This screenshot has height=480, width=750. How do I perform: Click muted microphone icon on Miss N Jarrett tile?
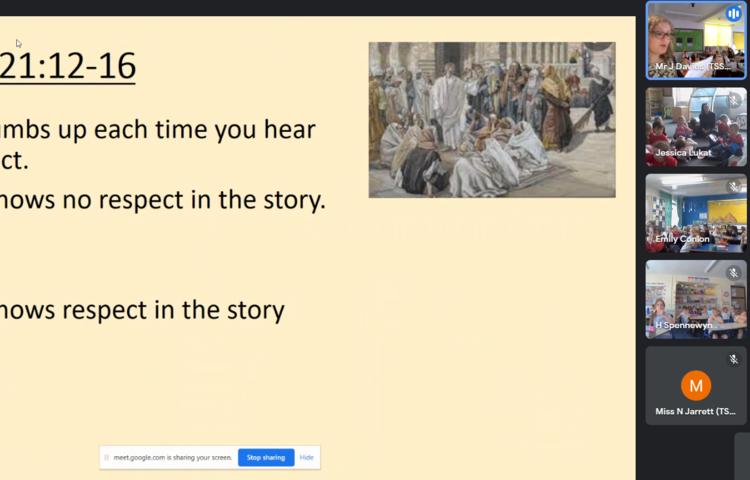(734, 360)
